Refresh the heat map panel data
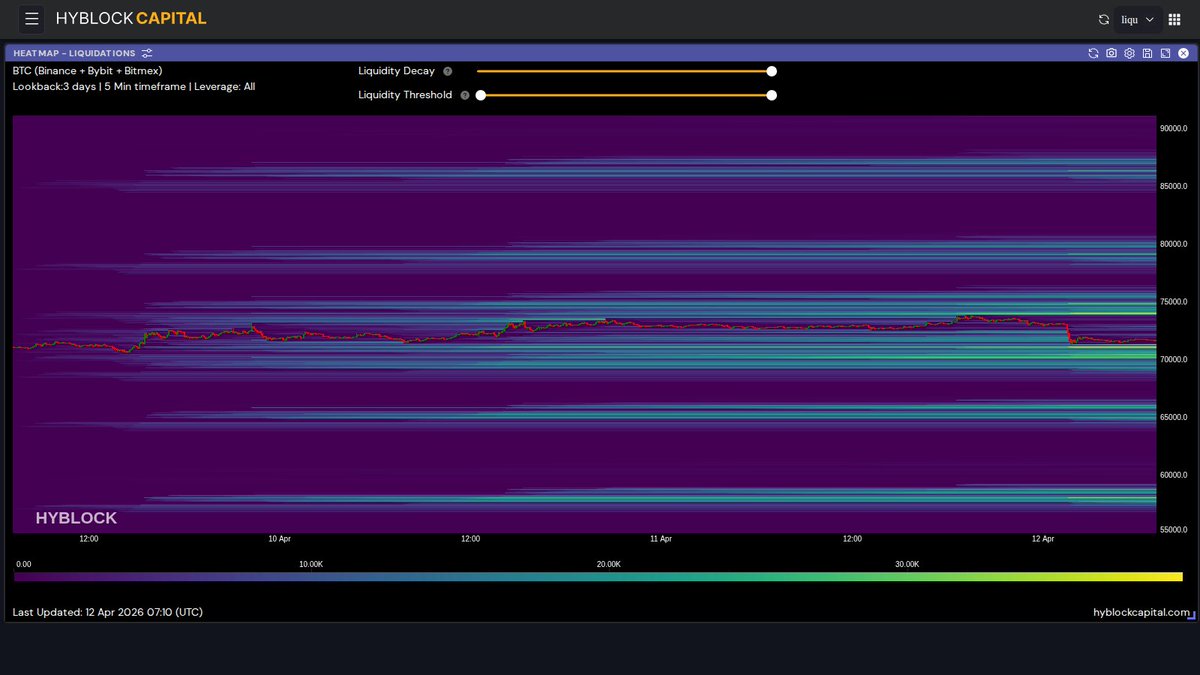1200x675 pixels. pos(1093,53)
